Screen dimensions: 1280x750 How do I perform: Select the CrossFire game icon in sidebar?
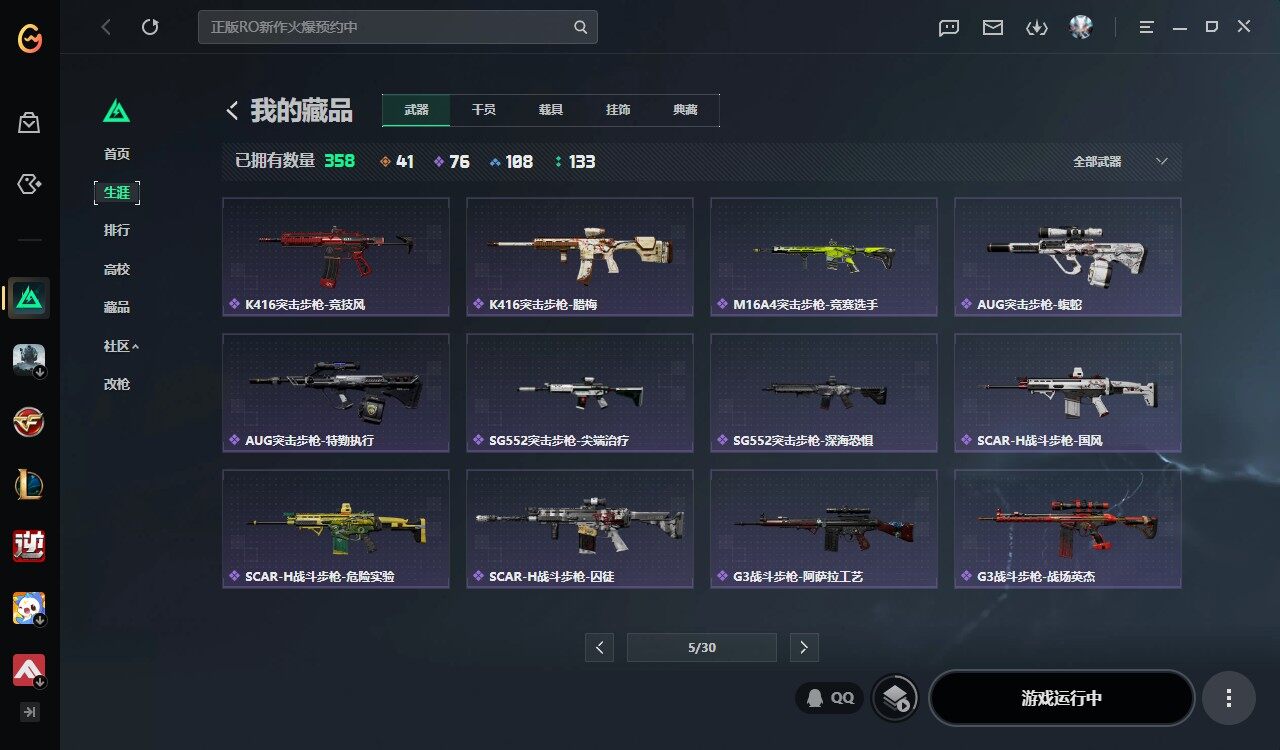[x=29, y=421]
